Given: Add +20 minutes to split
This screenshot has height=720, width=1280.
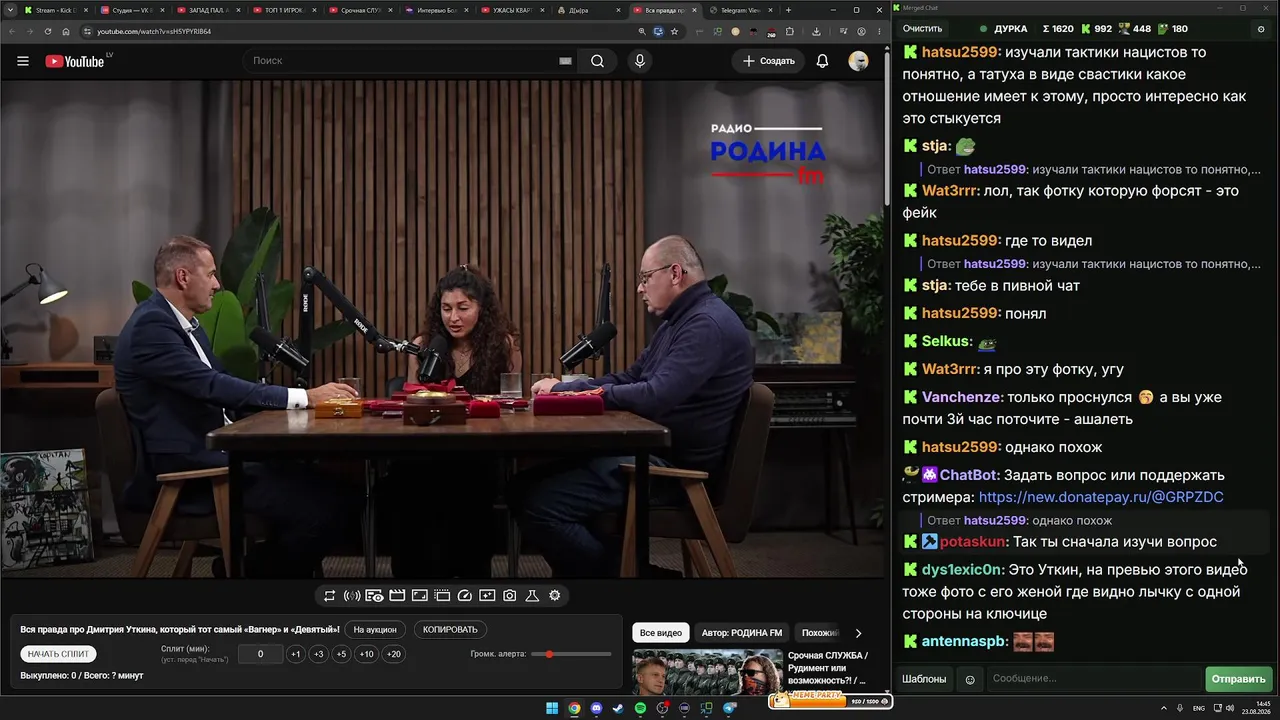Looking at the screenshot, I should click(x=393, y=654).
